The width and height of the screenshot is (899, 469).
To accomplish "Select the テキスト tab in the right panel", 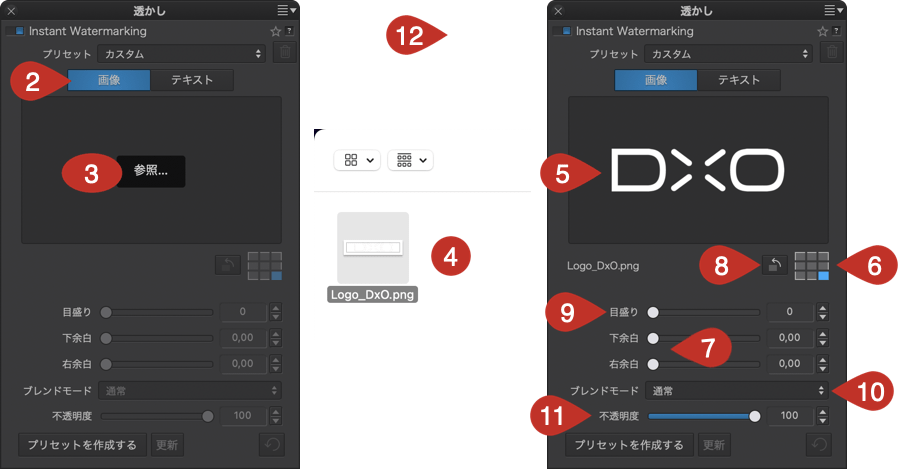I will pyautogui.click(x=739, y=80).
